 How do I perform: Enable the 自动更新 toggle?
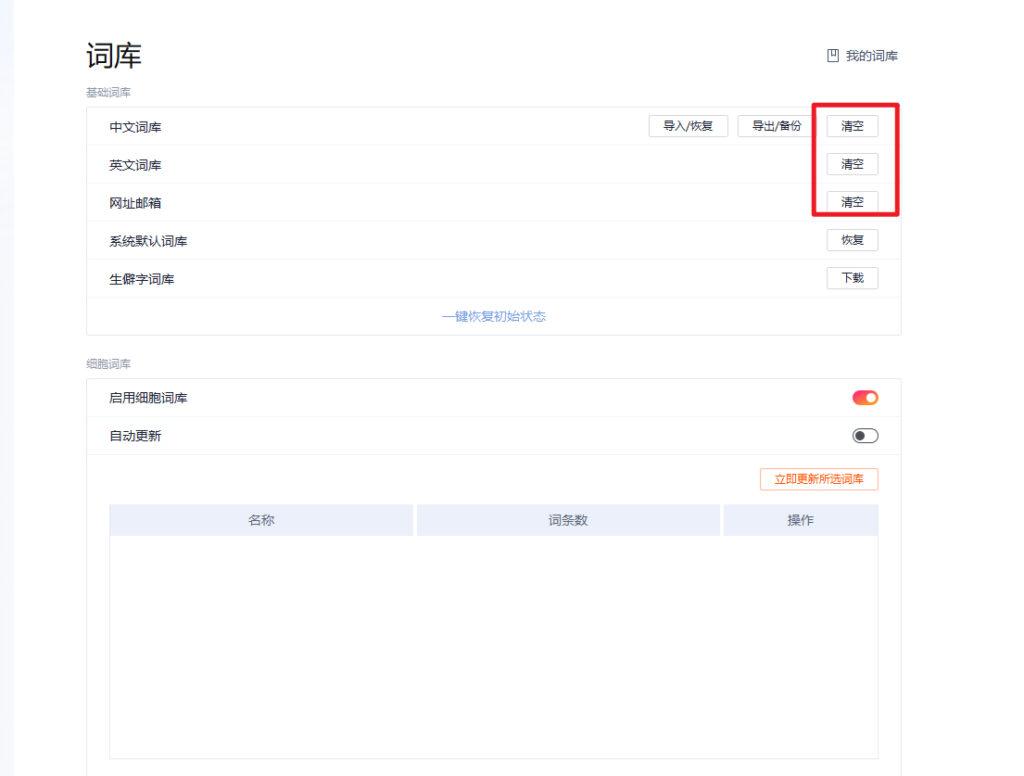coord(864,435)
